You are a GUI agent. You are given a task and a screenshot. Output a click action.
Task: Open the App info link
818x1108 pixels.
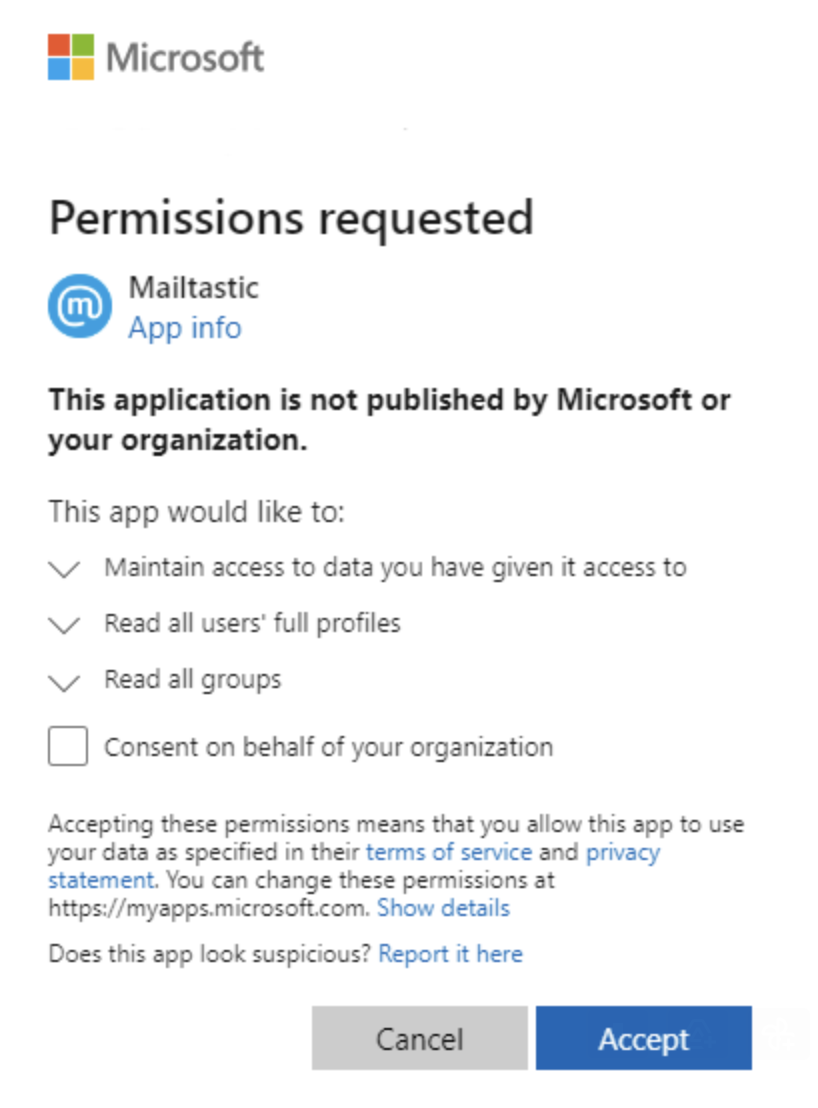click(x=184, y=328)
